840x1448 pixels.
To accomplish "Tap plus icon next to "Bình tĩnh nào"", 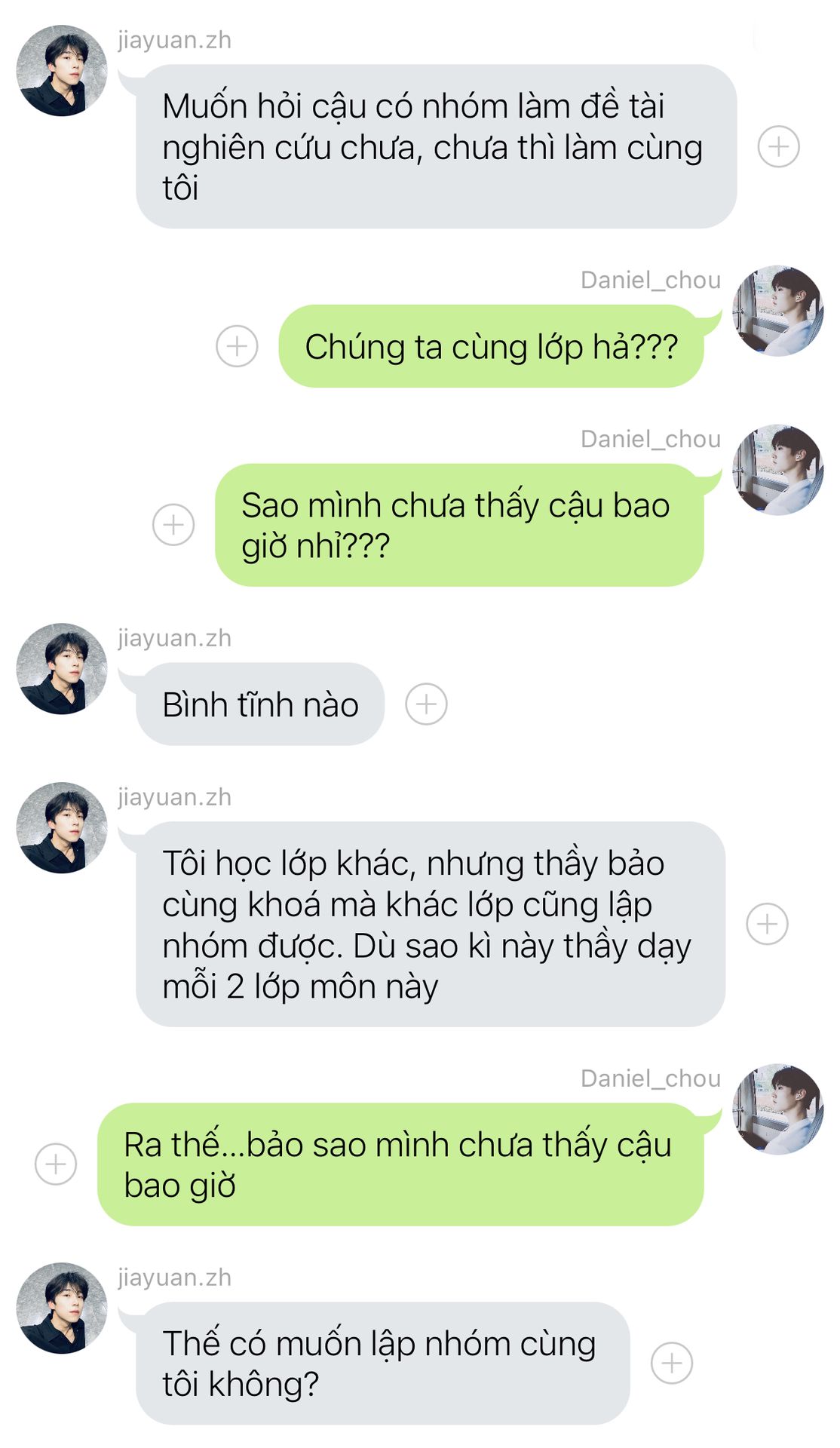I will click(426, 704).
